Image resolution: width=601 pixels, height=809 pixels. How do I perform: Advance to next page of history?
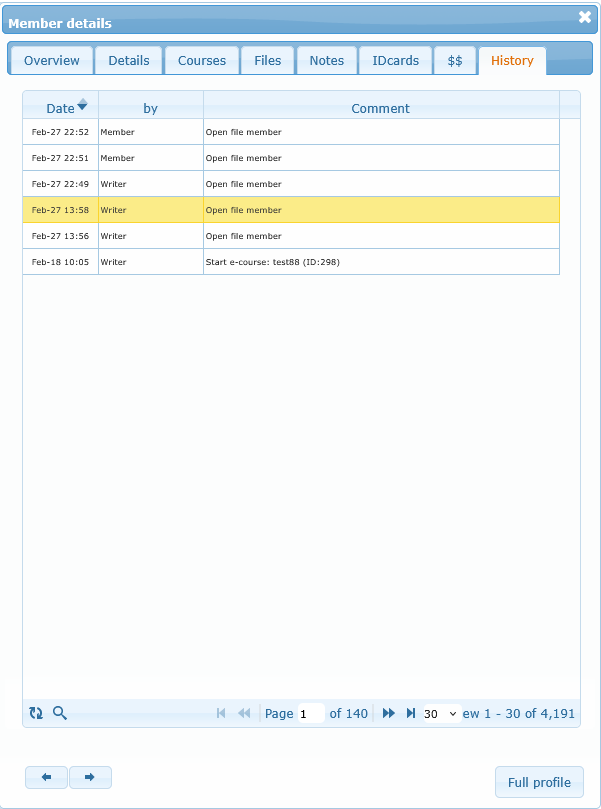point(389,713)
